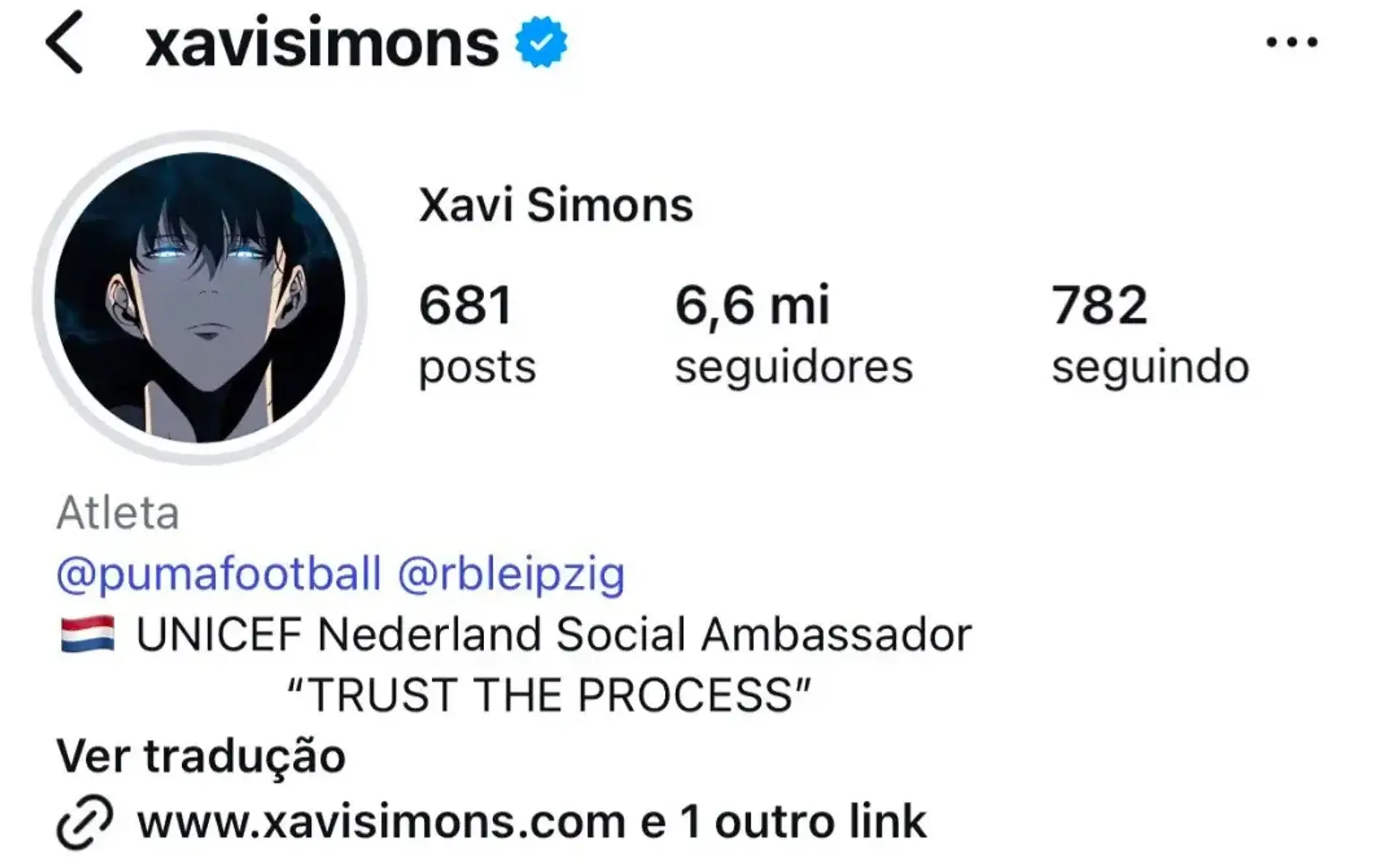Image resolution: width=1400 pixels, height=863 pixels.
Task: Tap Ver tradução to translate bio
Action: click(x=201, y=757)
